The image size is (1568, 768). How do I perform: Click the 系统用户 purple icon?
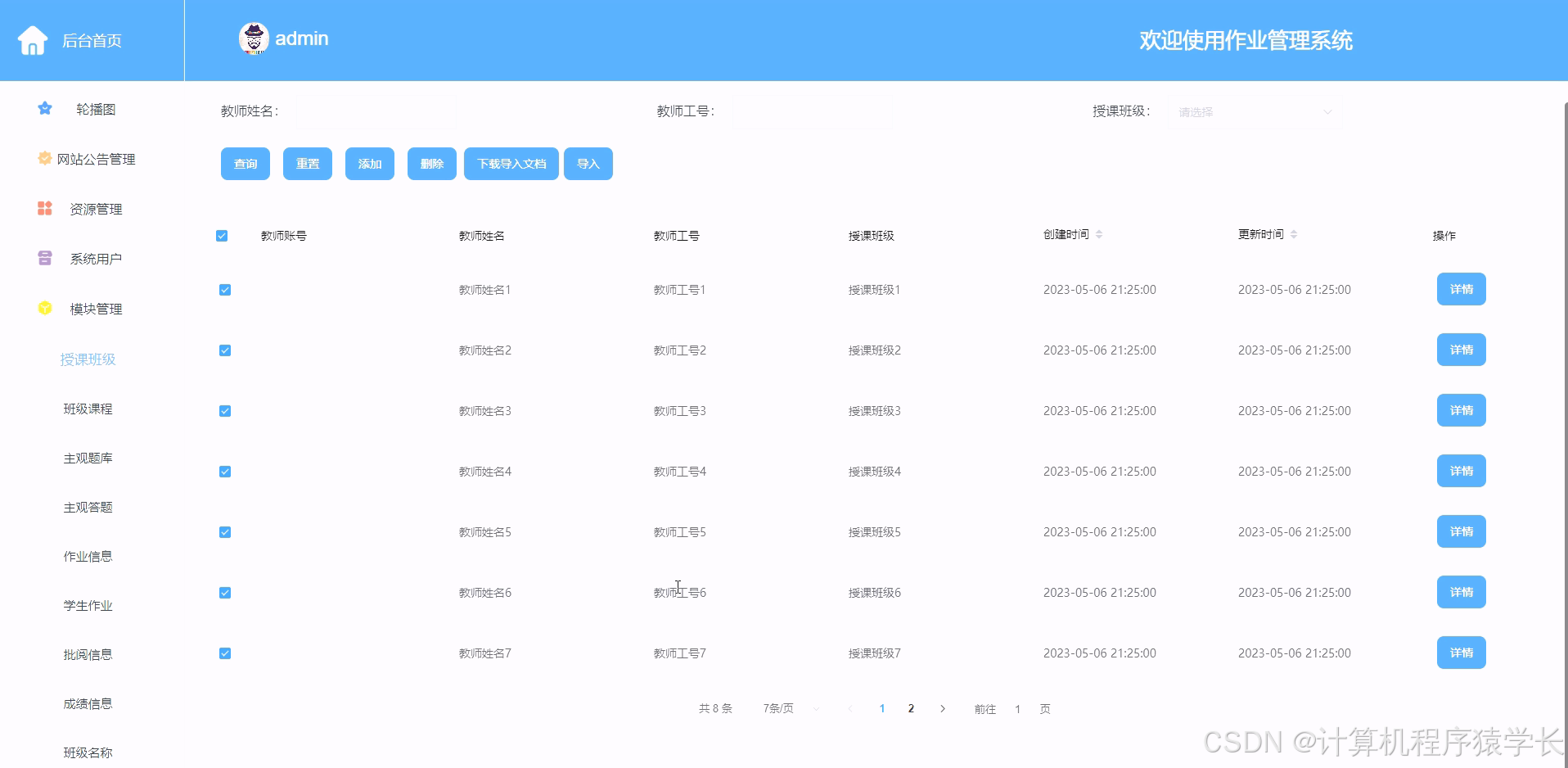(x=45, y=259)
